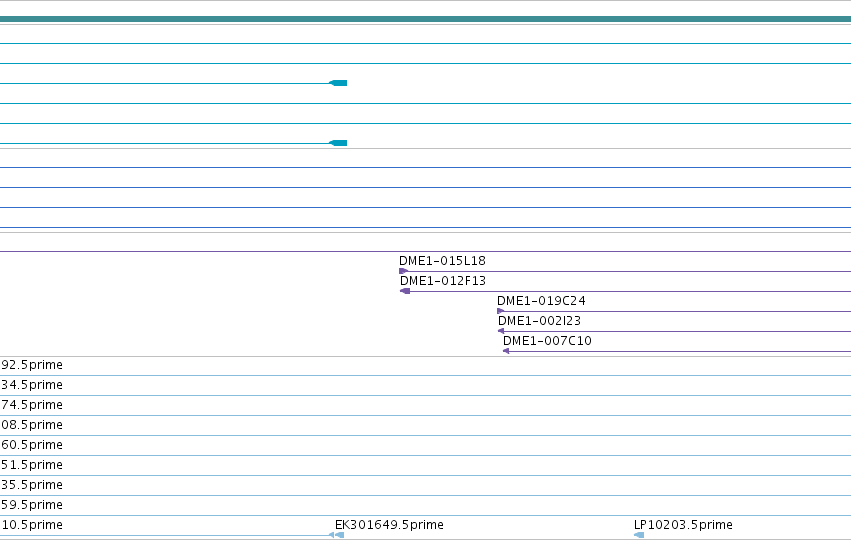This screenshot has height=540, width=851.
Task: Click the 60.5prime track label
Action: pos(32,446)
